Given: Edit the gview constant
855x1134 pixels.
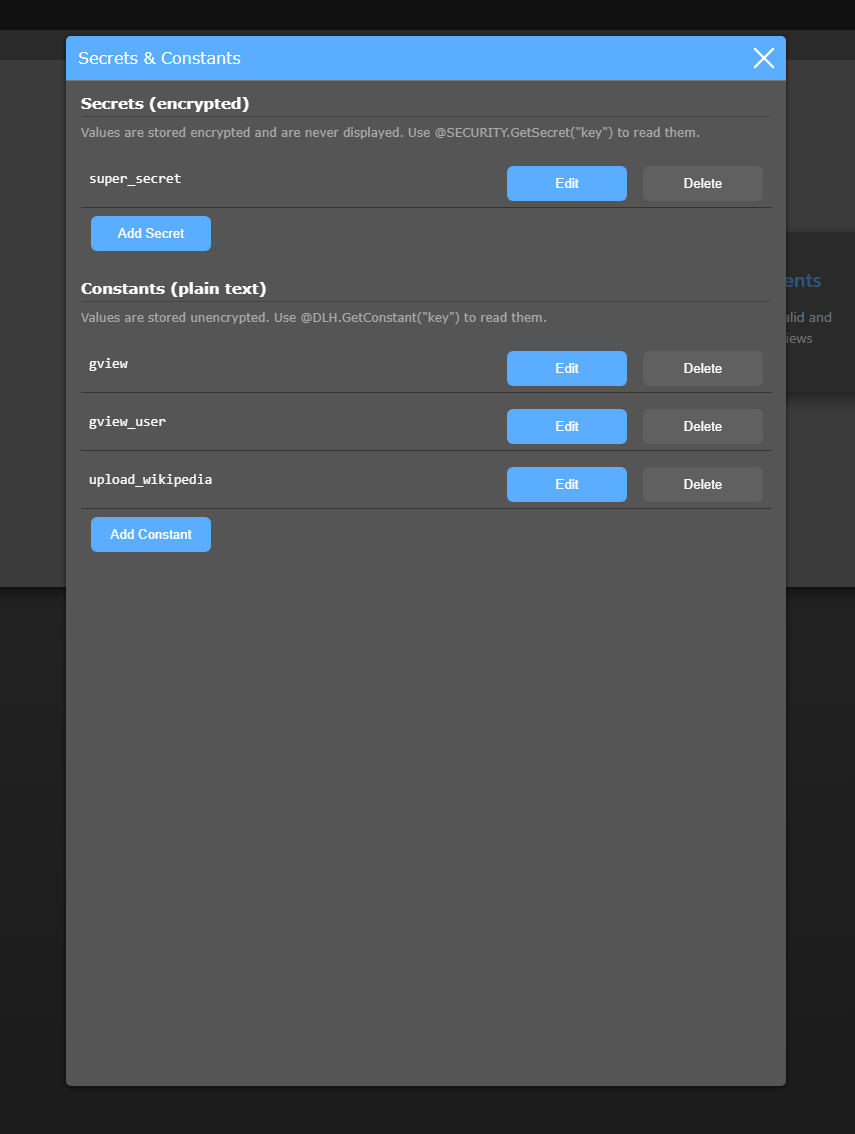Looking at the screenshot, I should pyautogui.click(x=566, y=369).
